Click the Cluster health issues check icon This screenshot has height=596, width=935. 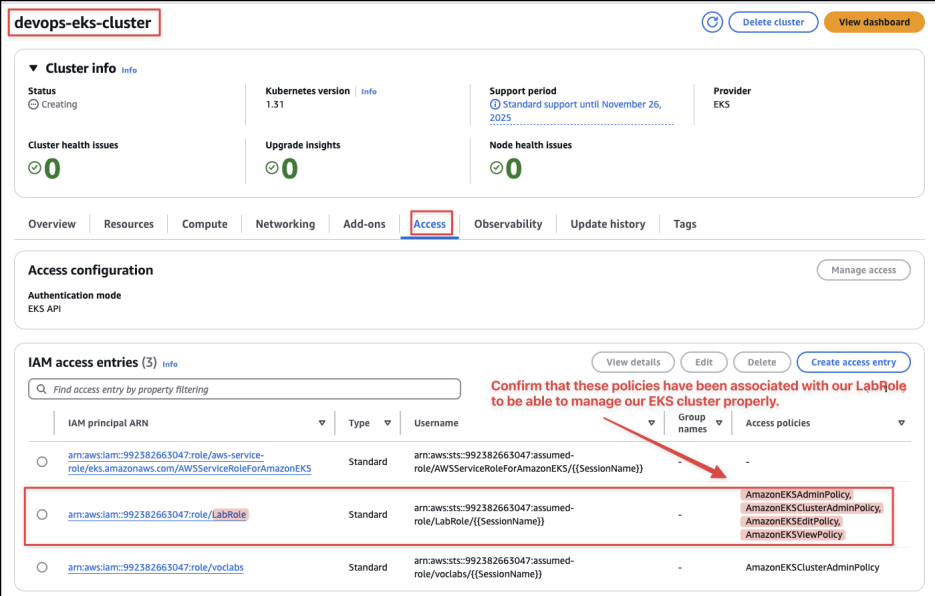pos(35,168)
